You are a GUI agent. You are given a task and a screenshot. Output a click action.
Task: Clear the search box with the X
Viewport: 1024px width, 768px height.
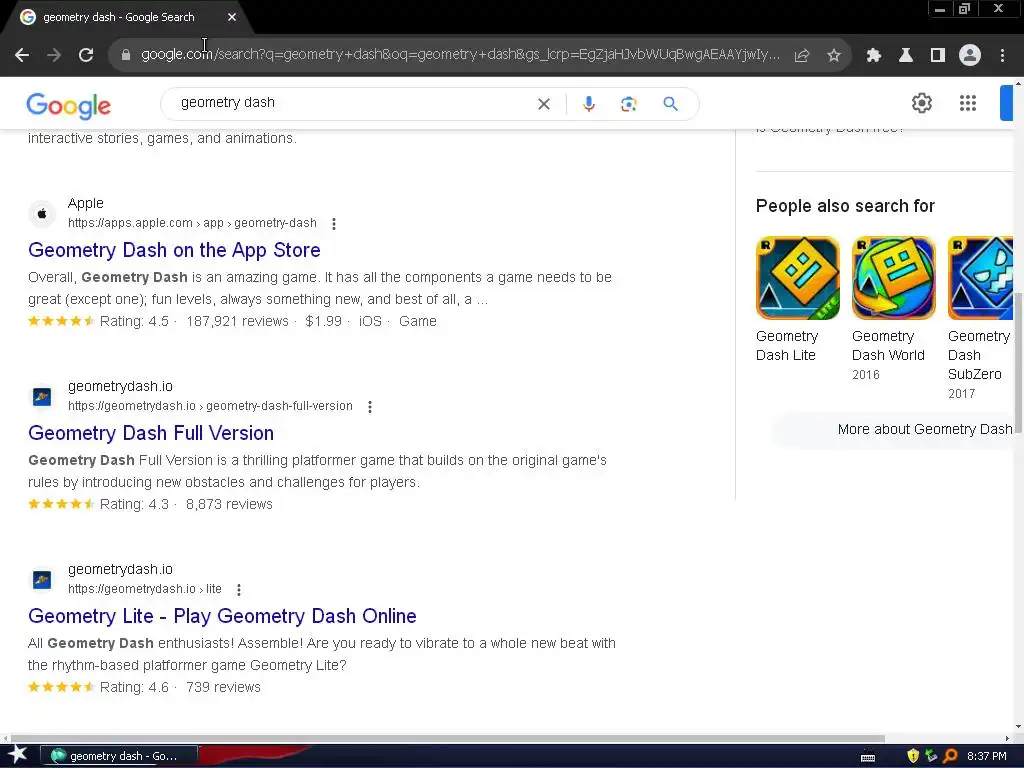(x=543, y=104)
